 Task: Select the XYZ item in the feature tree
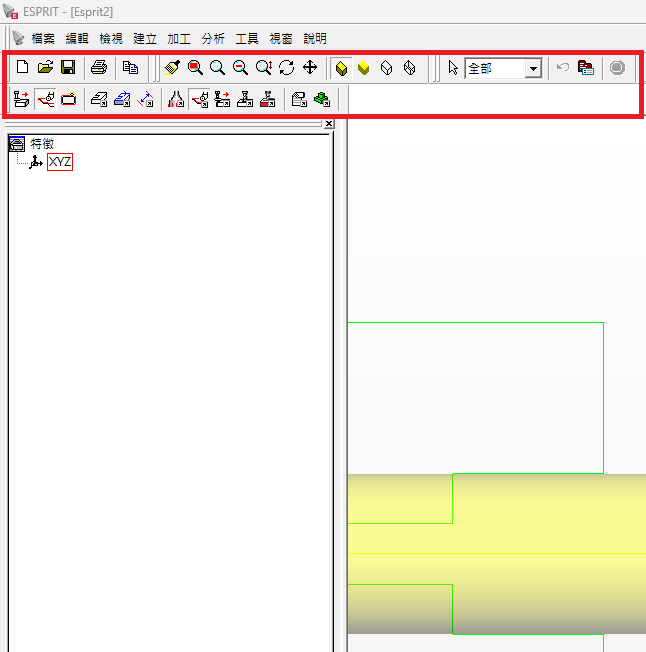[60, 162]
